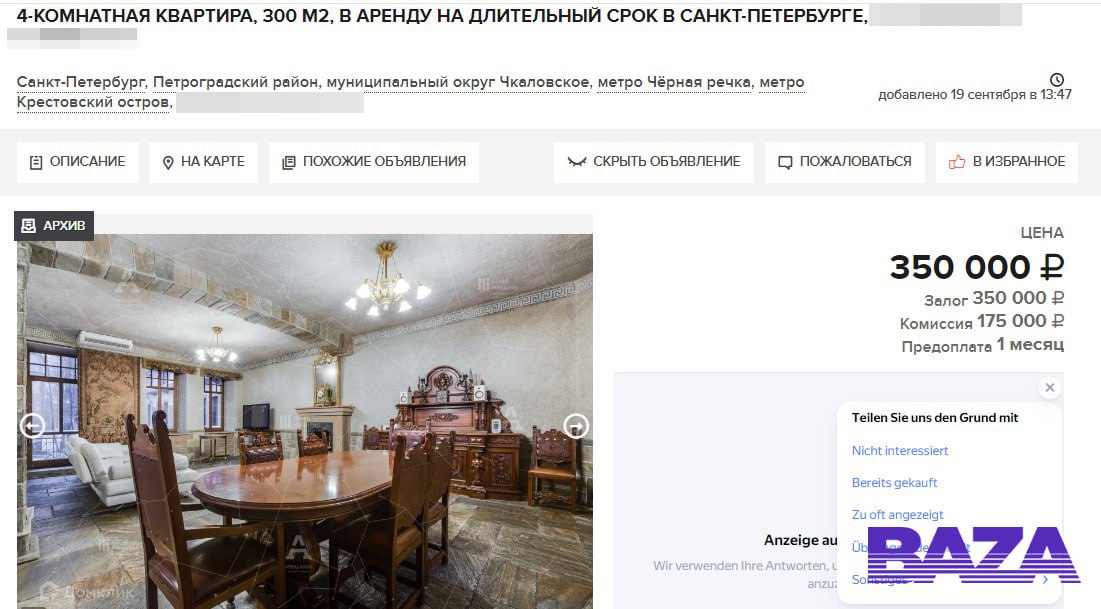Select 'Bereits gekauft' reason
This screenshot has width=1101, height=609.
point(894,483)
